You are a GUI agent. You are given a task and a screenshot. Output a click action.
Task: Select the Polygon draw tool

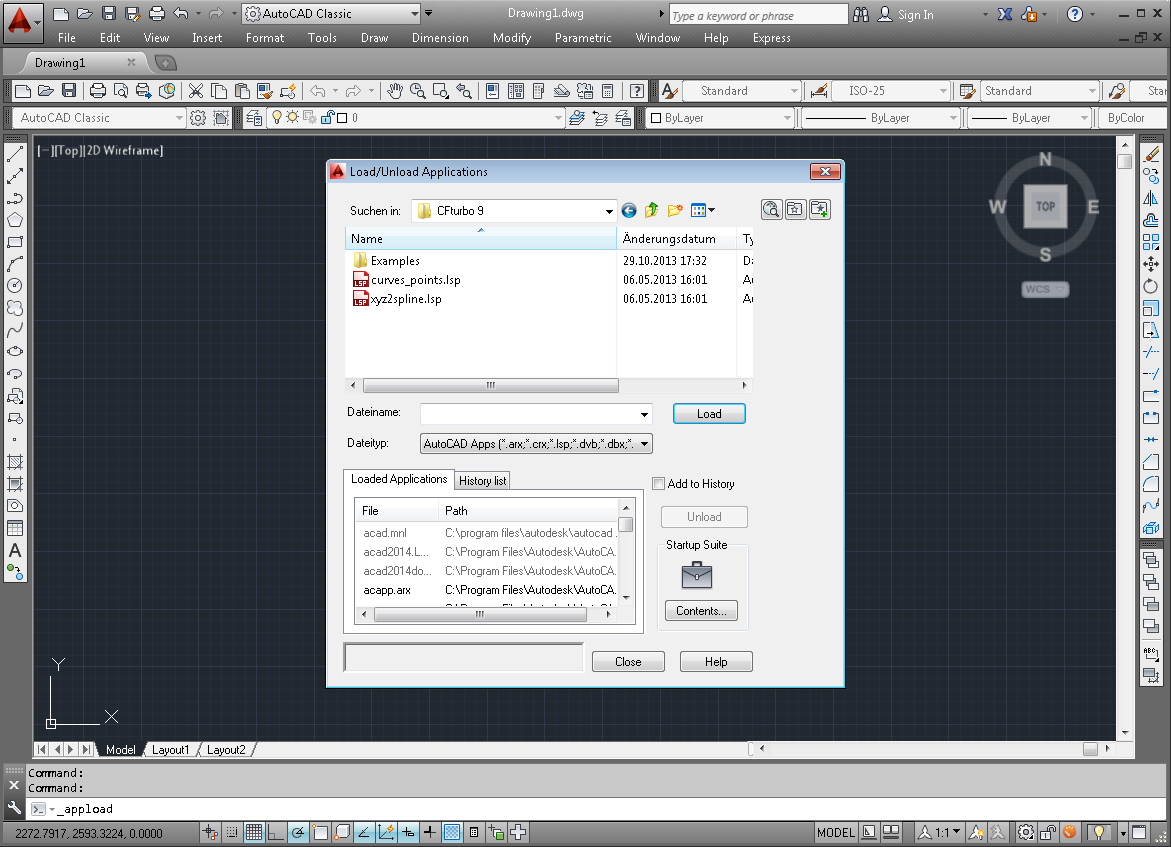pos(15,220)
